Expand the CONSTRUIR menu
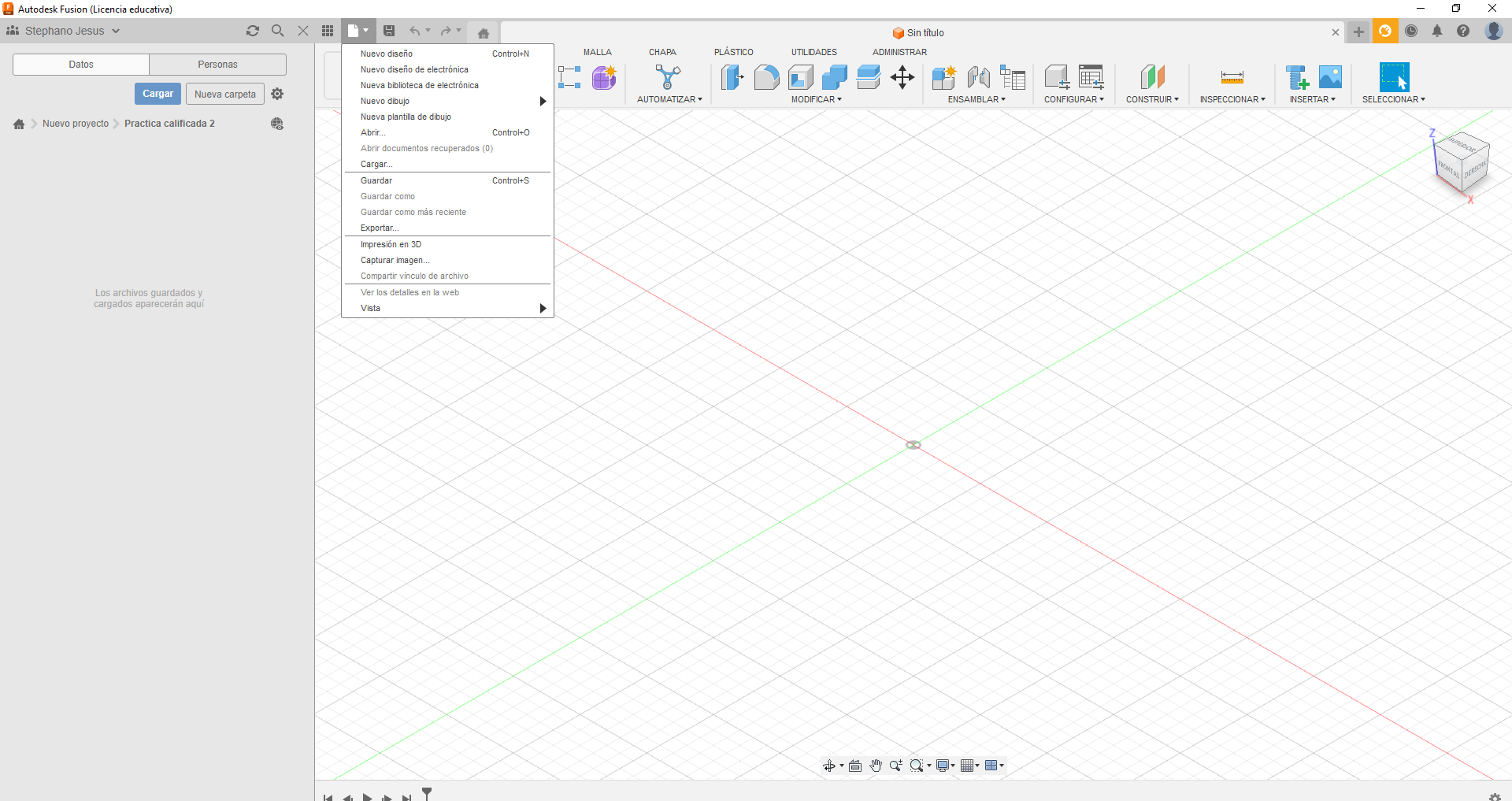The height and width of the screenshot is (801, 1512). pyautogui.click(x=1152, y=99)
